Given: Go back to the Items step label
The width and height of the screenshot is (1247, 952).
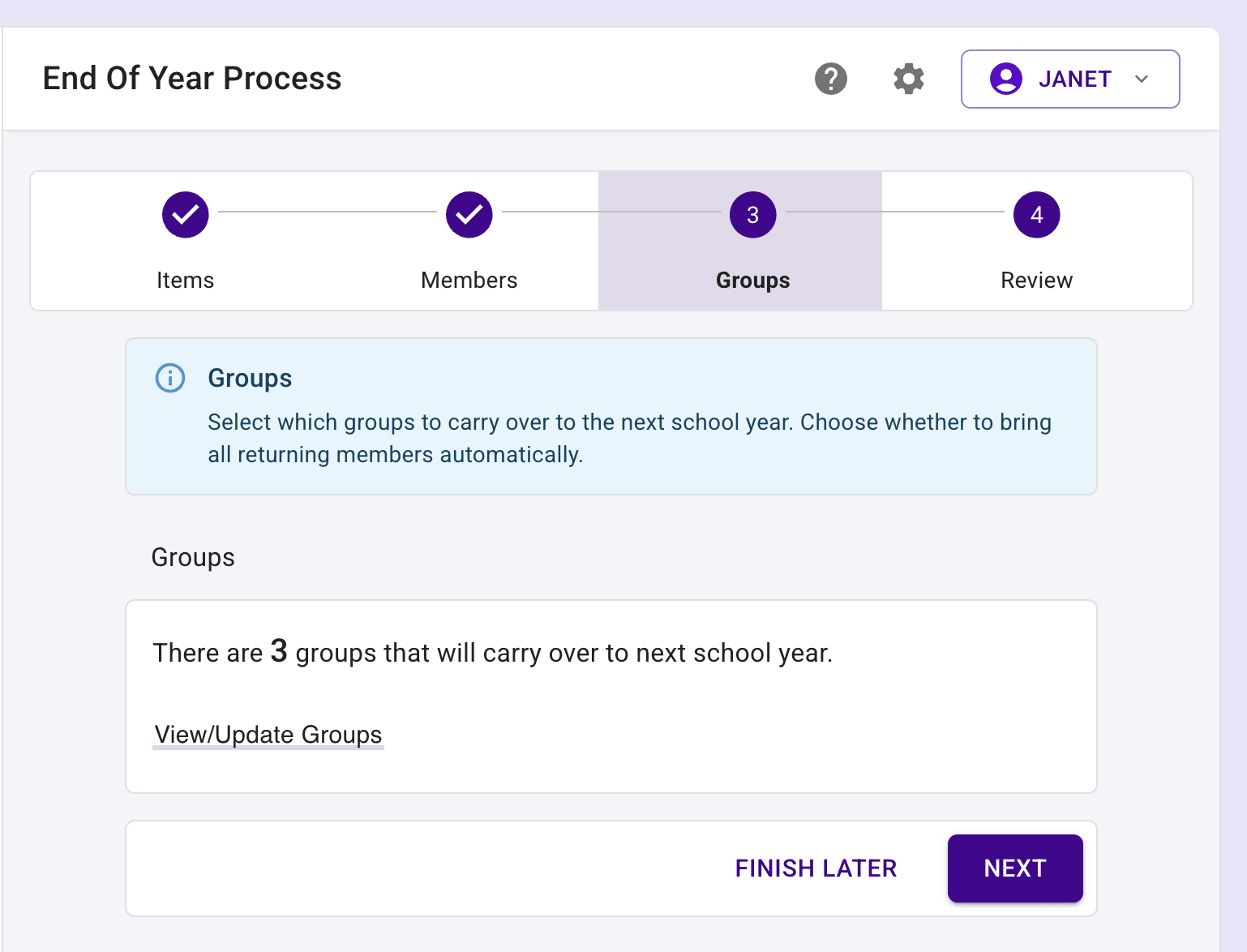Looking at the screenshot, I should pos(186,280).
